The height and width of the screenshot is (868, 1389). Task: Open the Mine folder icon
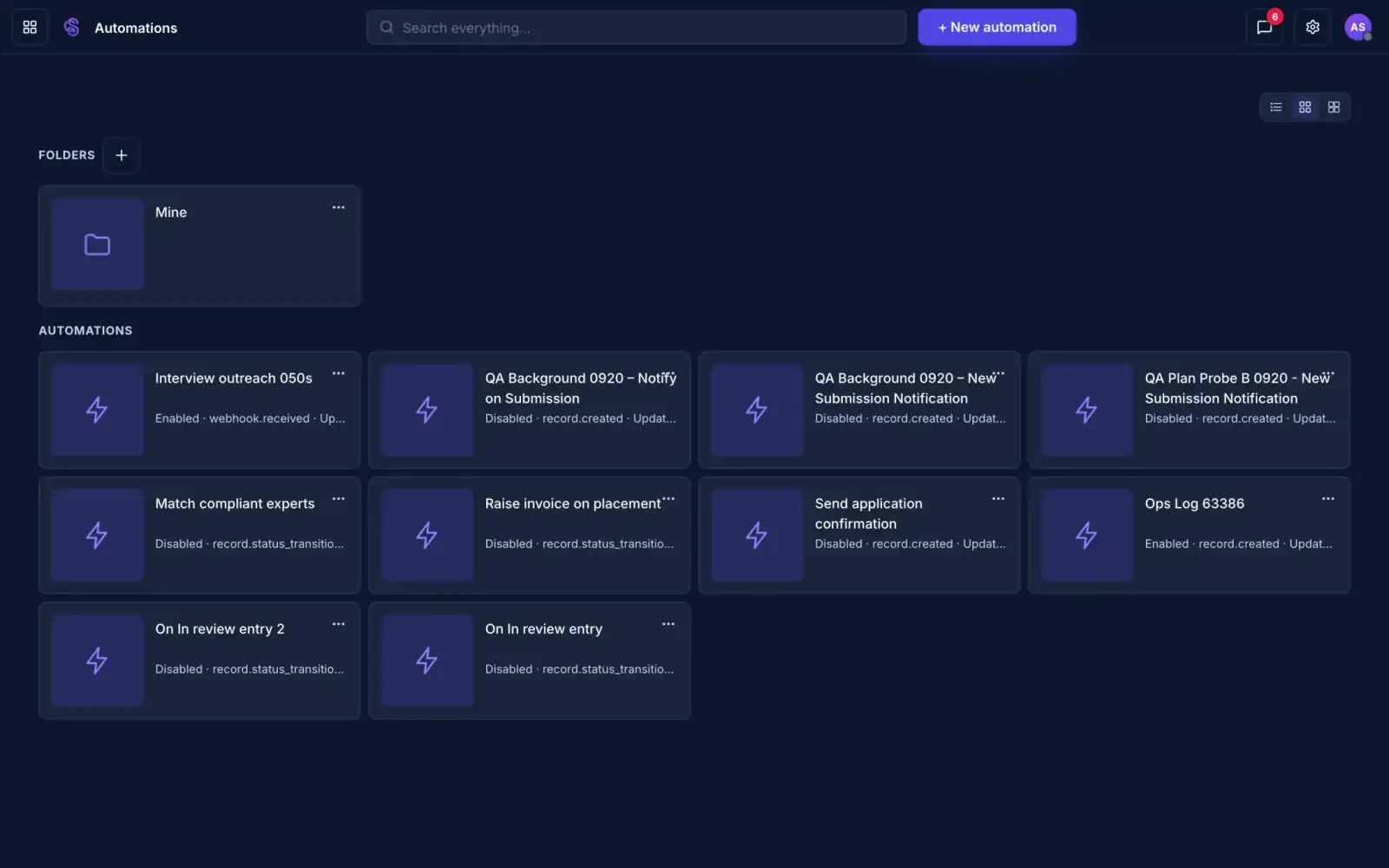pyautogui.click(x=97, y=245)
